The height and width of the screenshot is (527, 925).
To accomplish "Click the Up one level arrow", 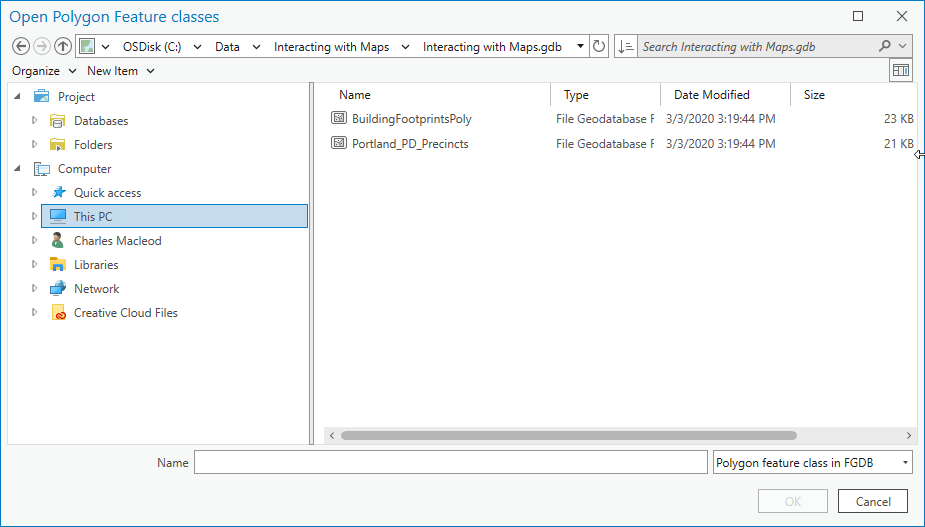I will click(63, 47).
